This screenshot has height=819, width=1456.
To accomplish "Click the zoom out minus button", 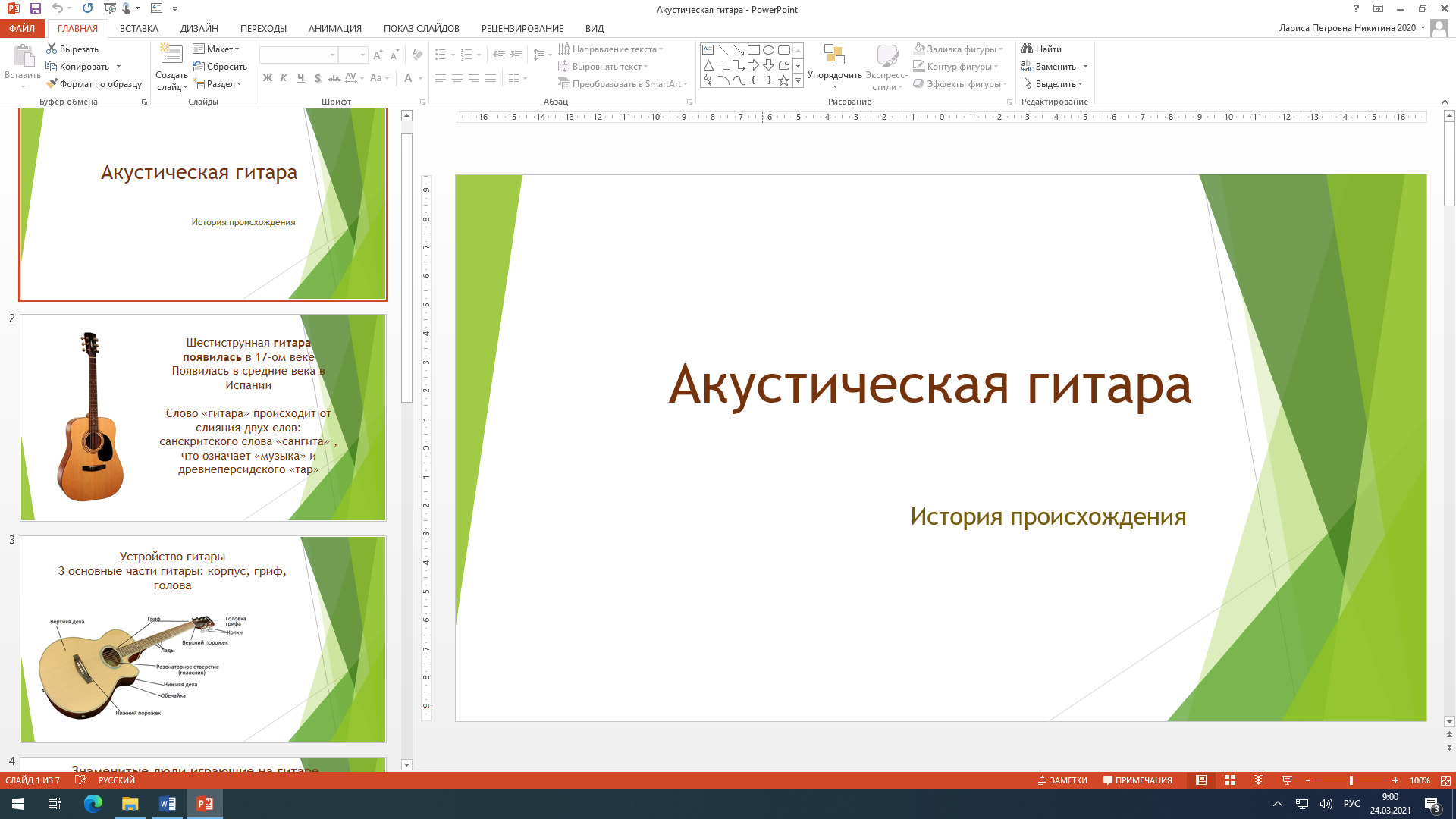I will (1307, 780).
